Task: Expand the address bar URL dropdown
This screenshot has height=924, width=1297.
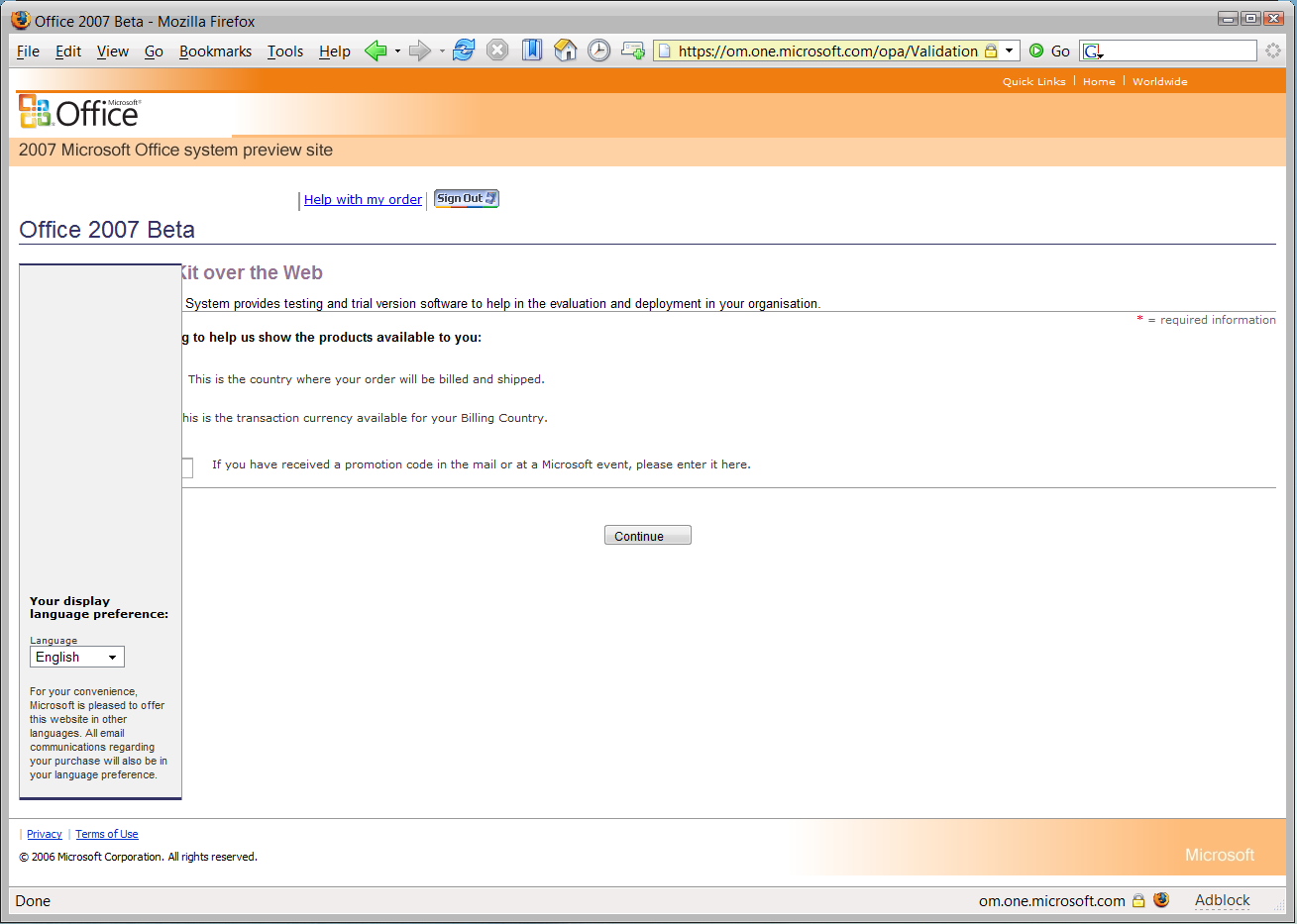Action: pyautogui.click(x=1010, y=51)
